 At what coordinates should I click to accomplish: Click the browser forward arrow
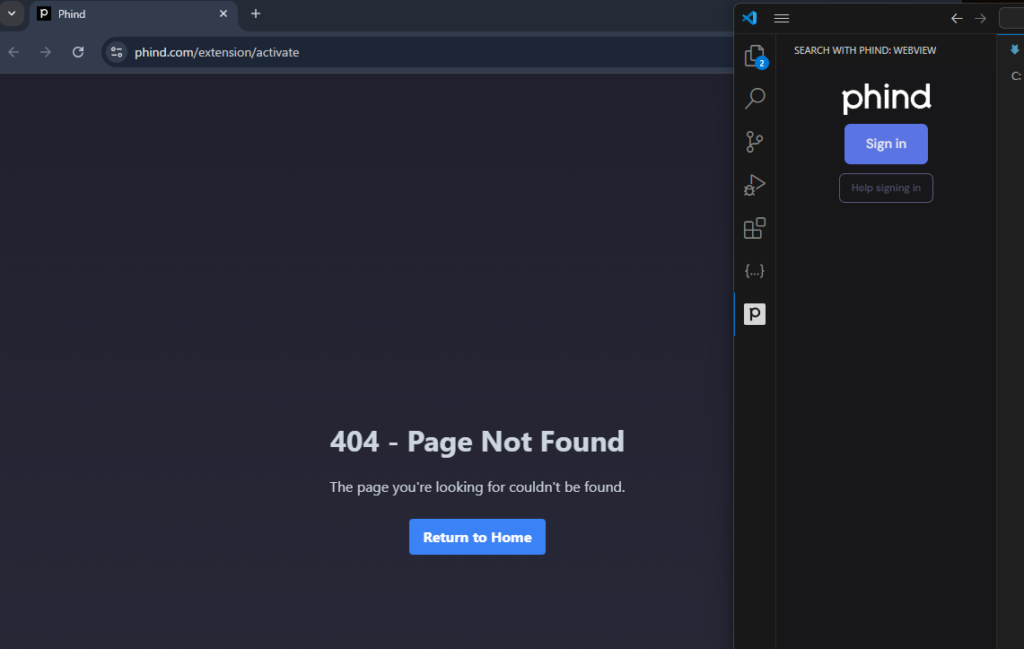click(x=45, y=52)
